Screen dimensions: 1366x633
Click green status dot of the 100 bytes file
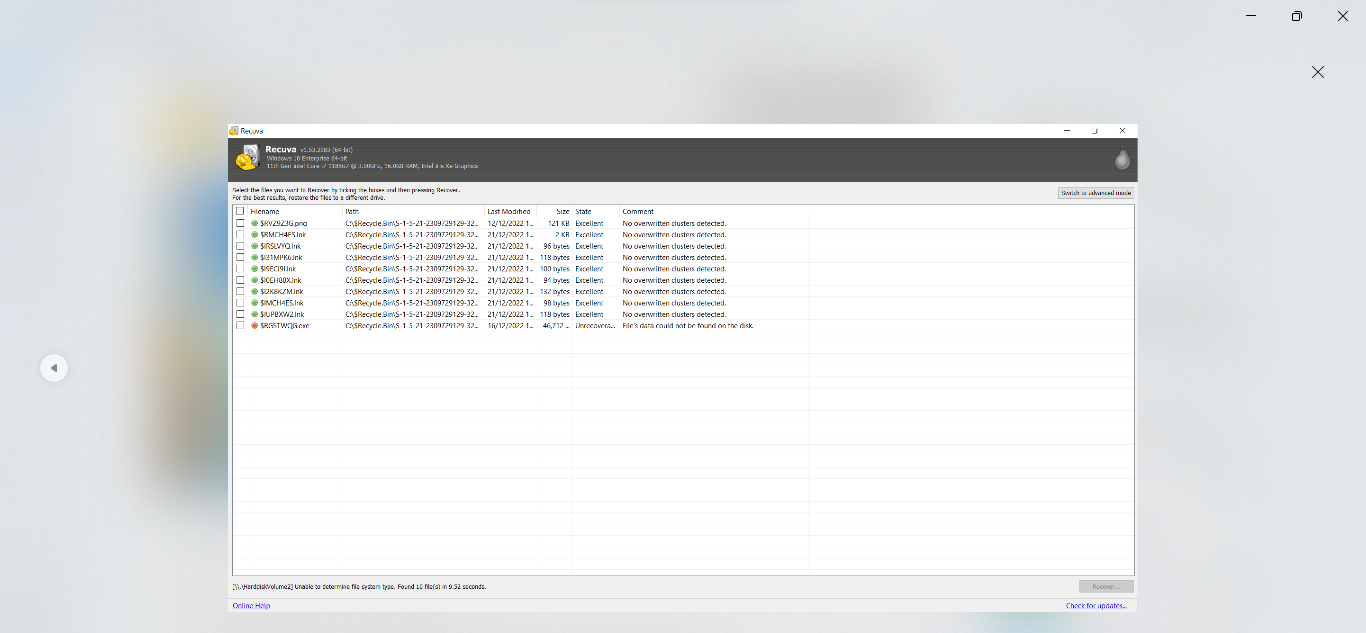coord(254,269)
